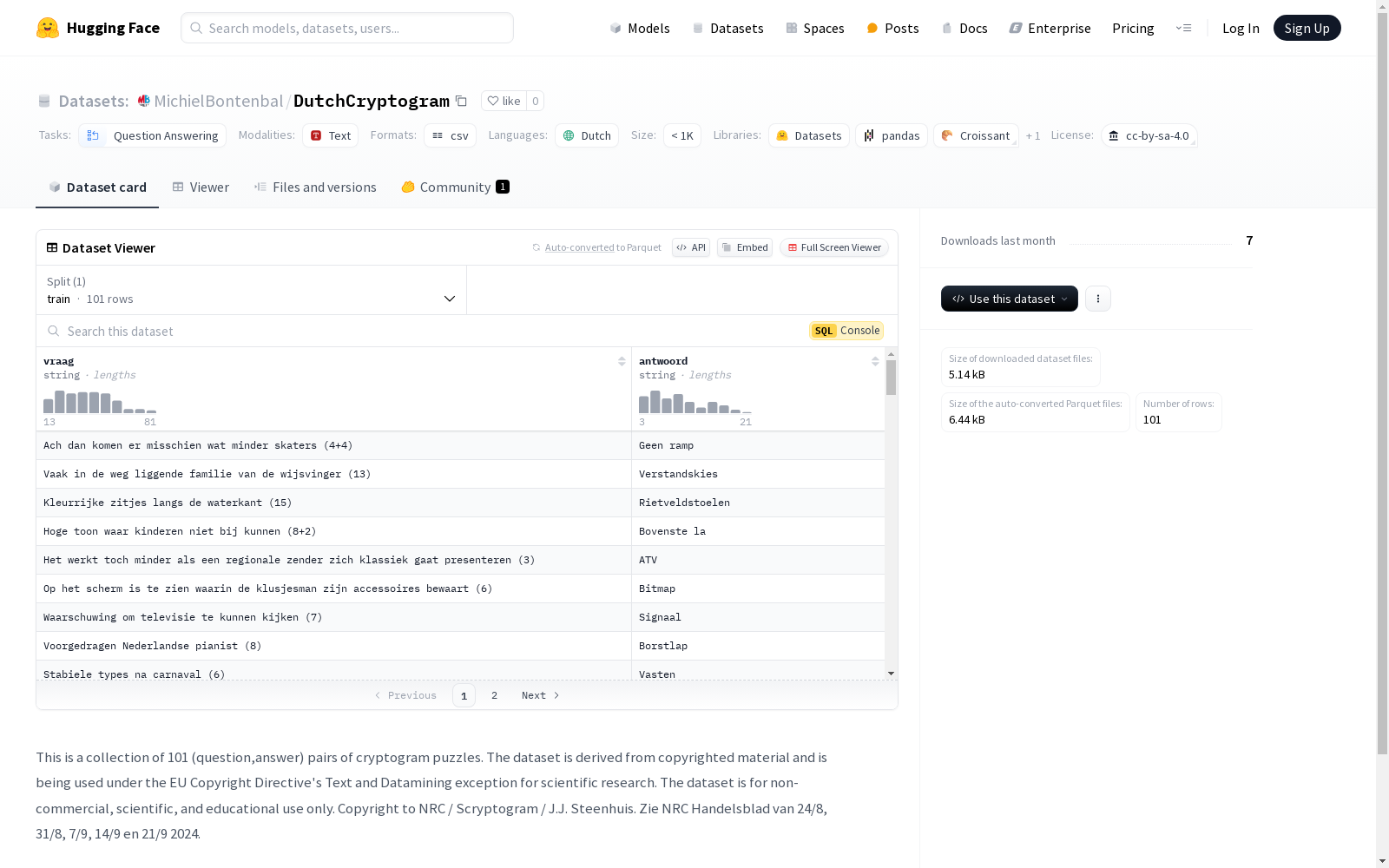This screenshot has width=1389, height=868.
Task: Click the Hugging Face logo icon
Action: (48, 28)
